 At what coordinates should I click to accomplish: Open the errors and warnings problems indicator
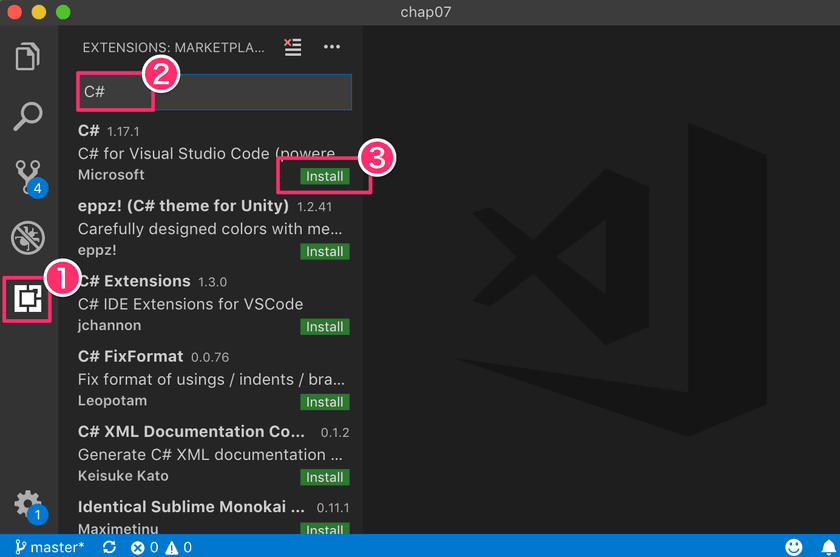[x=162, y=547]
